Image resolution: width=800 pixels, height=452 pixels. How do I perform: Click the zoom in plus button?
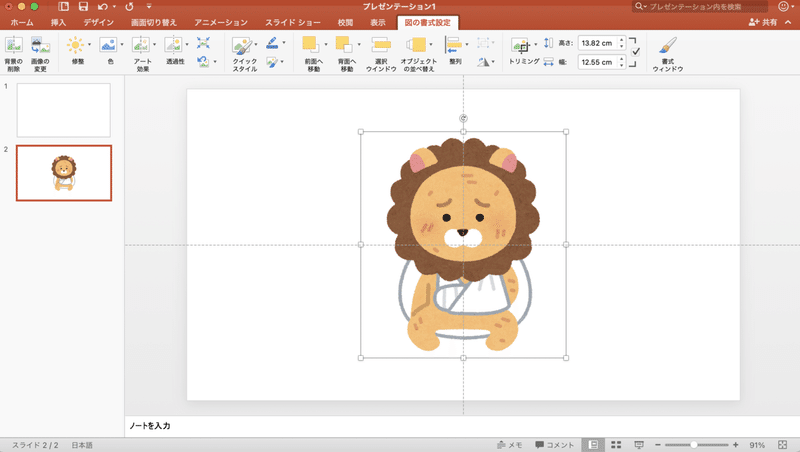[735, 445]
